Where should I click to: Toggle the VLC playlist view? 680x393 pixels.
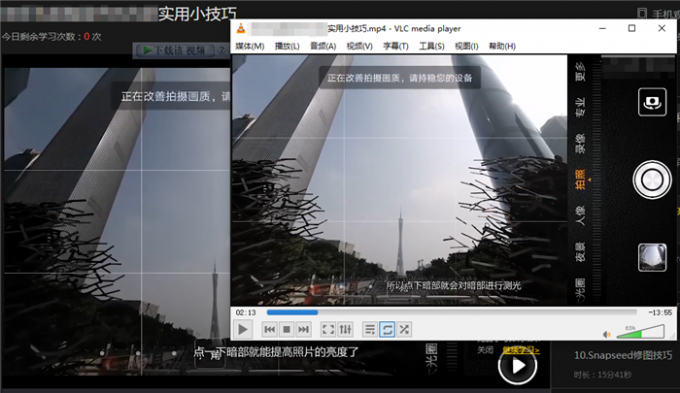(370, 330)
